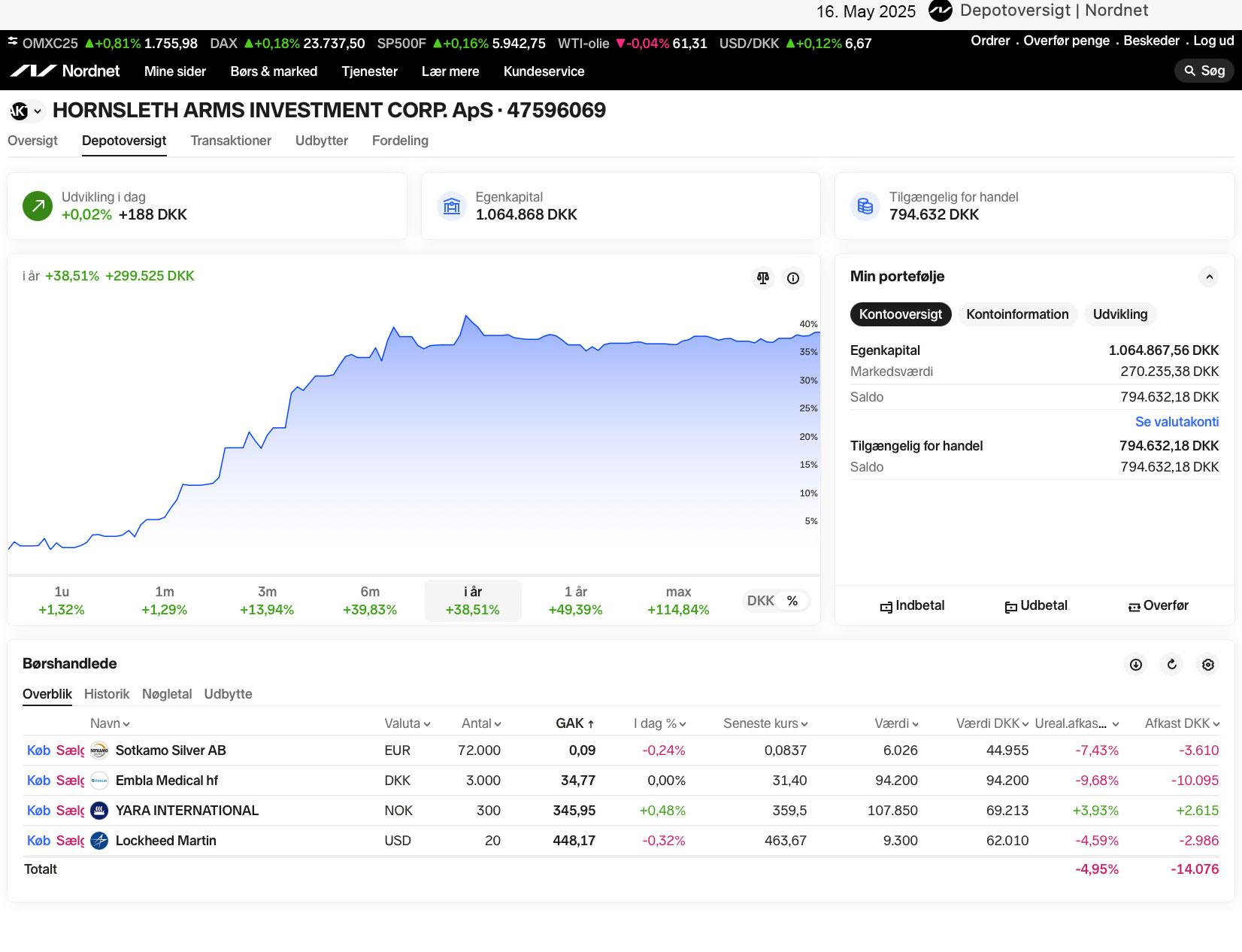Click the Søg search button

[1204, 71]
